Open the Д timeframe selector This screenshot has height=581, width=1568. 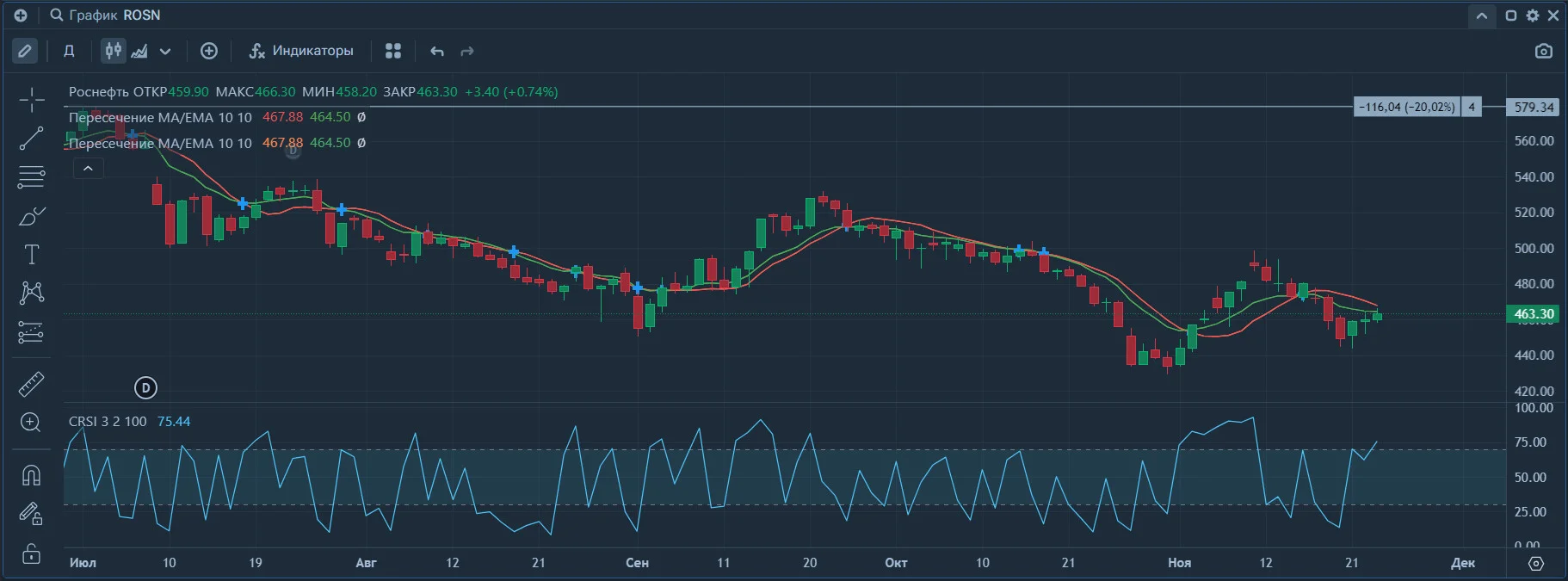point(70,52)
